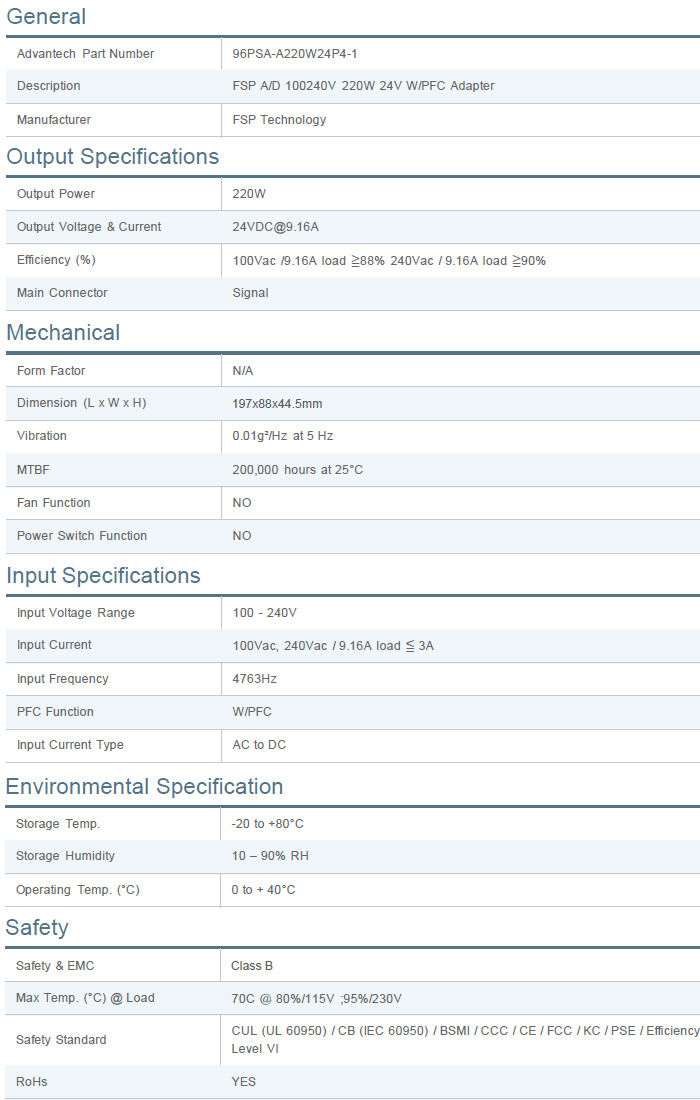Viewport: 700px width, 1100px height.
Task: Click the Input Specifications heading
Action: [103, 576]
